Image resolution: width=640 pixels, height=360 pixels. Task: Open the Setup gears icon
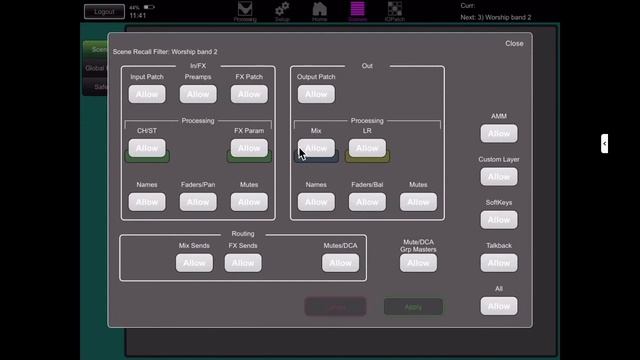282,11
